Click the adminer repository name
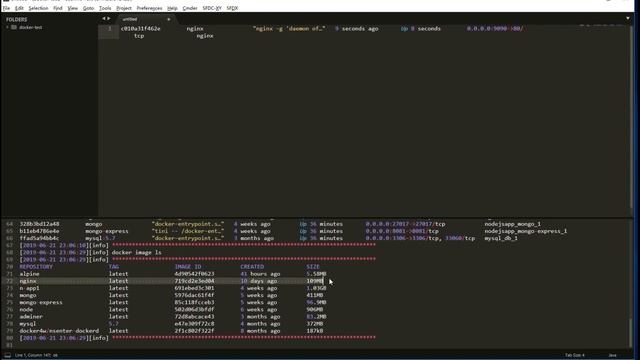The image size is (640, 360). point(31,317)
